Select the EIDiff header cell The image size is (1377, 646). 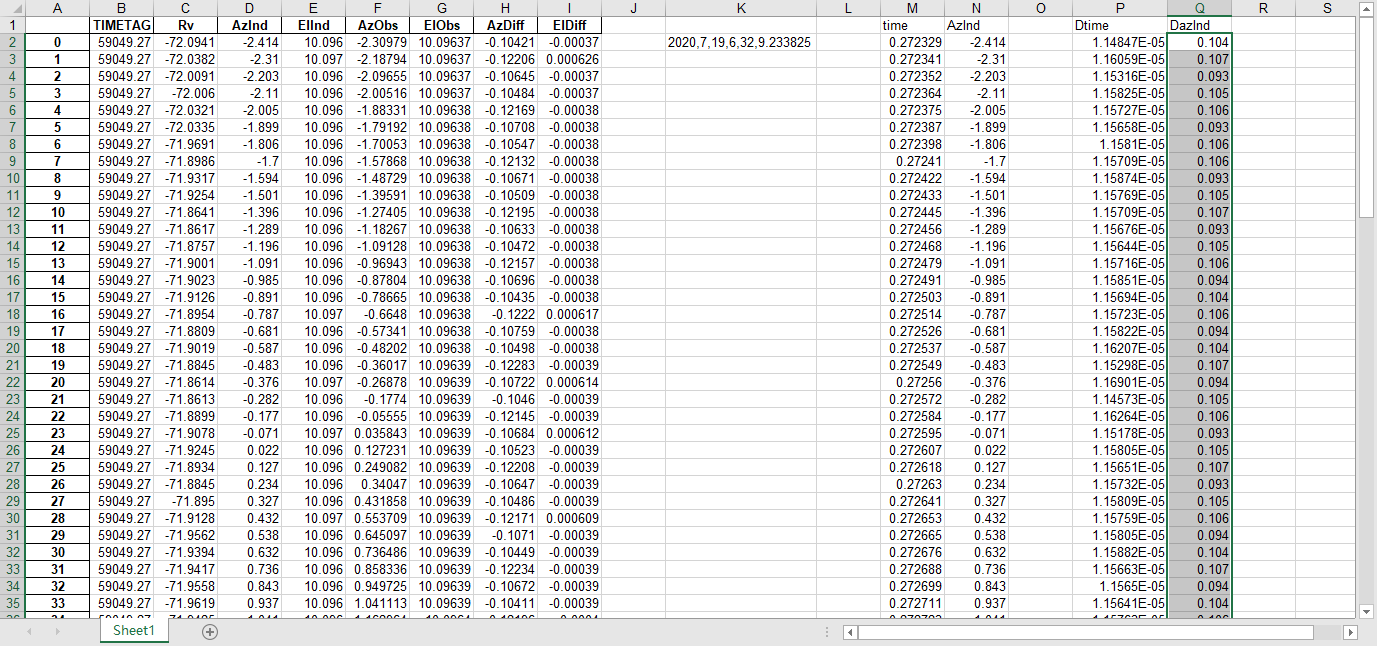(569, 25)
